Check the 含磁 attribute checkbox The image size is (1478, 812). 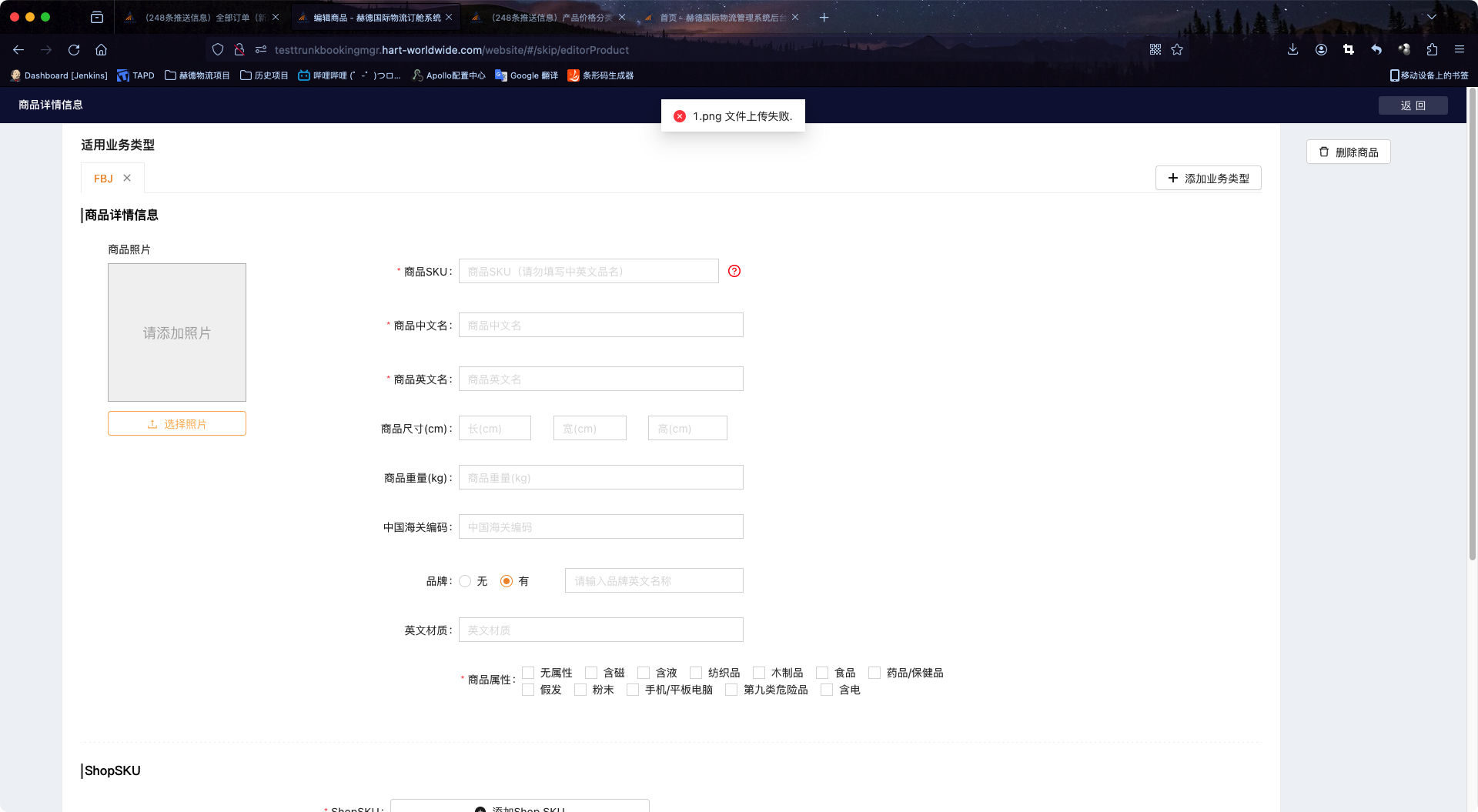591,673
